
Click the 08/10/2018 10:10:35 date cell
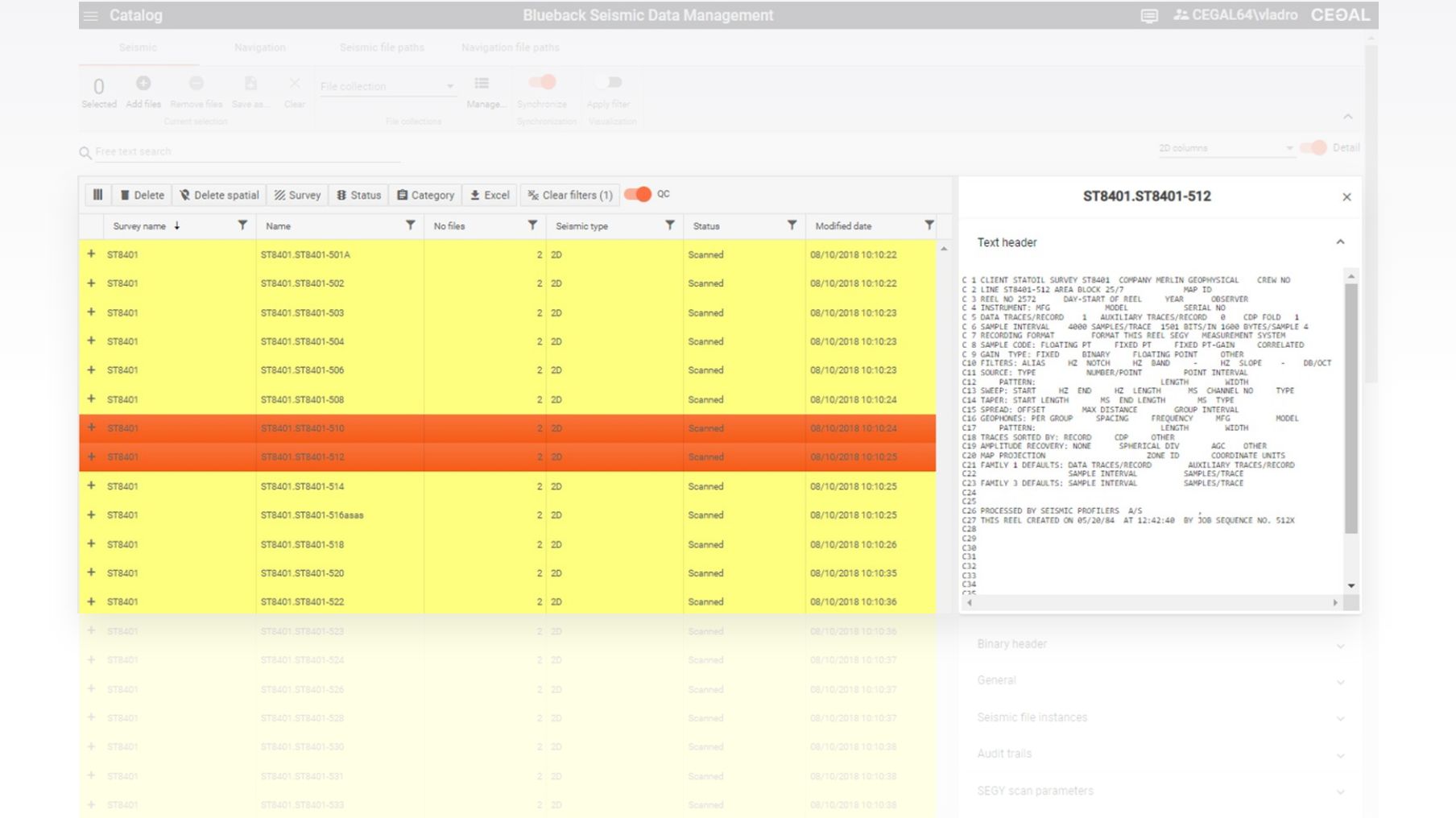pyautogui.click(x=871, y=573)
